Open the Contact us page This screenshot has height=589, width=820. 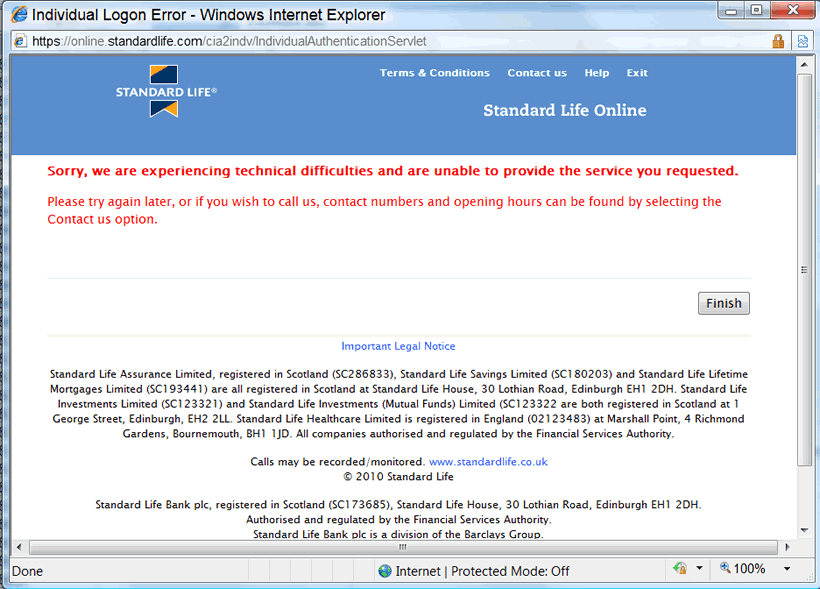pos(537,73)
